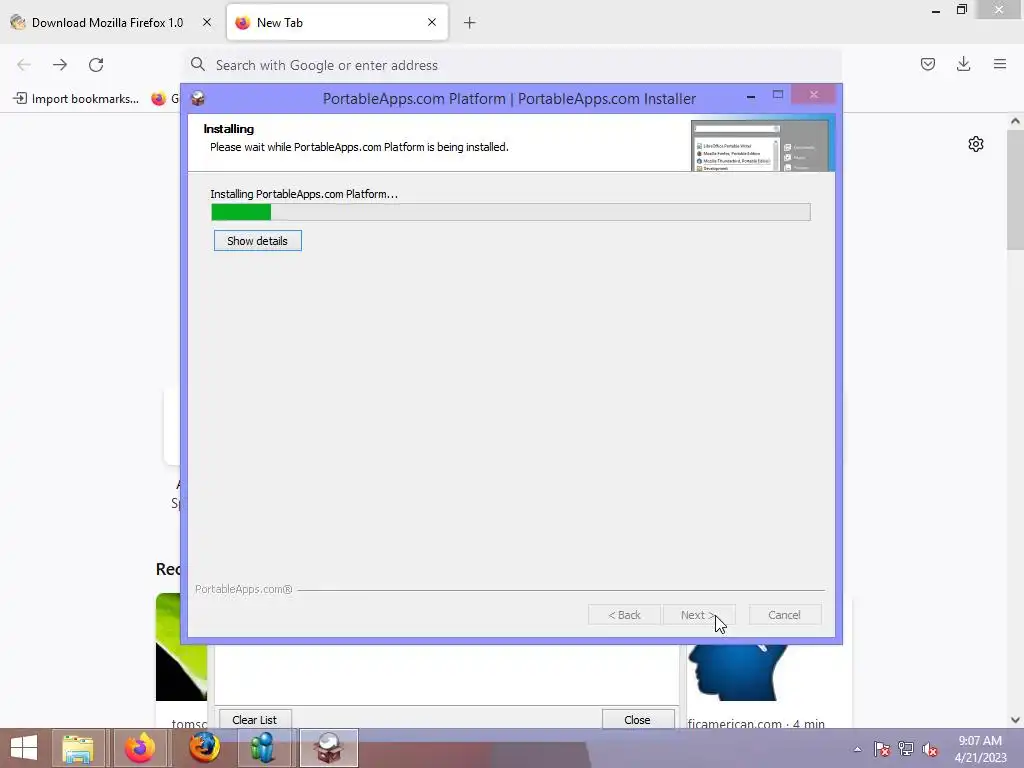
Task: Open modern Firefox in the taskbar
Action: (x=140, y=748)
